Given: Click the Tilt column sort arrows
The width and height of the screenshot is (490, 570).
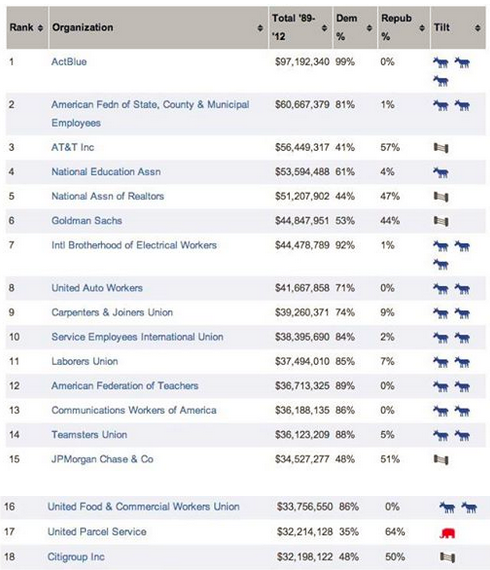Looking at the screenshot, I should (478, 28).
